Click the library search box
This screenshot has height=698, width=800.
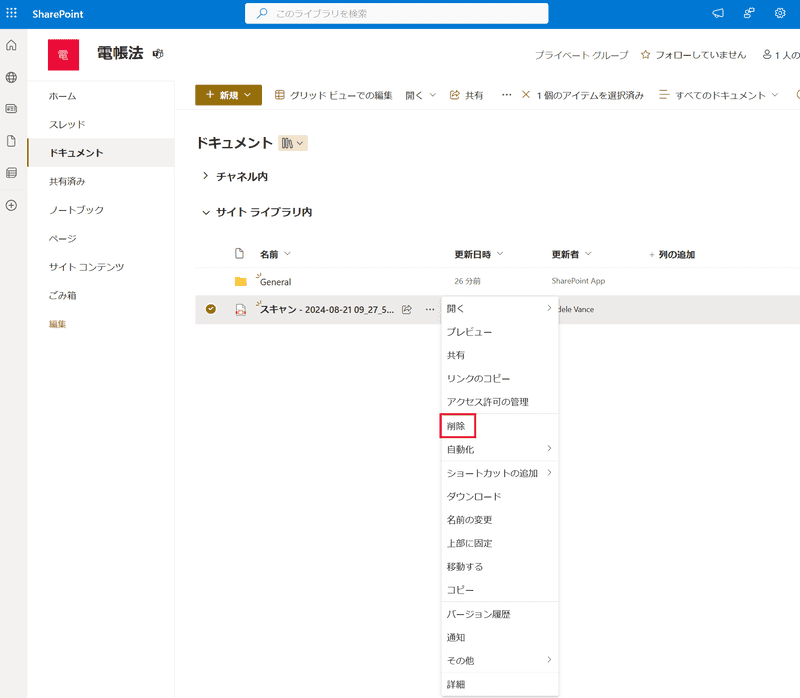397,13
